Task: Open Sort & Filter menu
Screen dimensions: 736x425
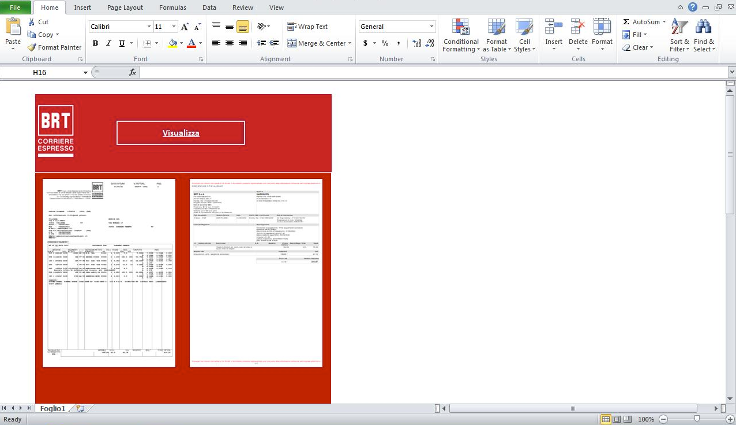Action: tap(679, 35)
